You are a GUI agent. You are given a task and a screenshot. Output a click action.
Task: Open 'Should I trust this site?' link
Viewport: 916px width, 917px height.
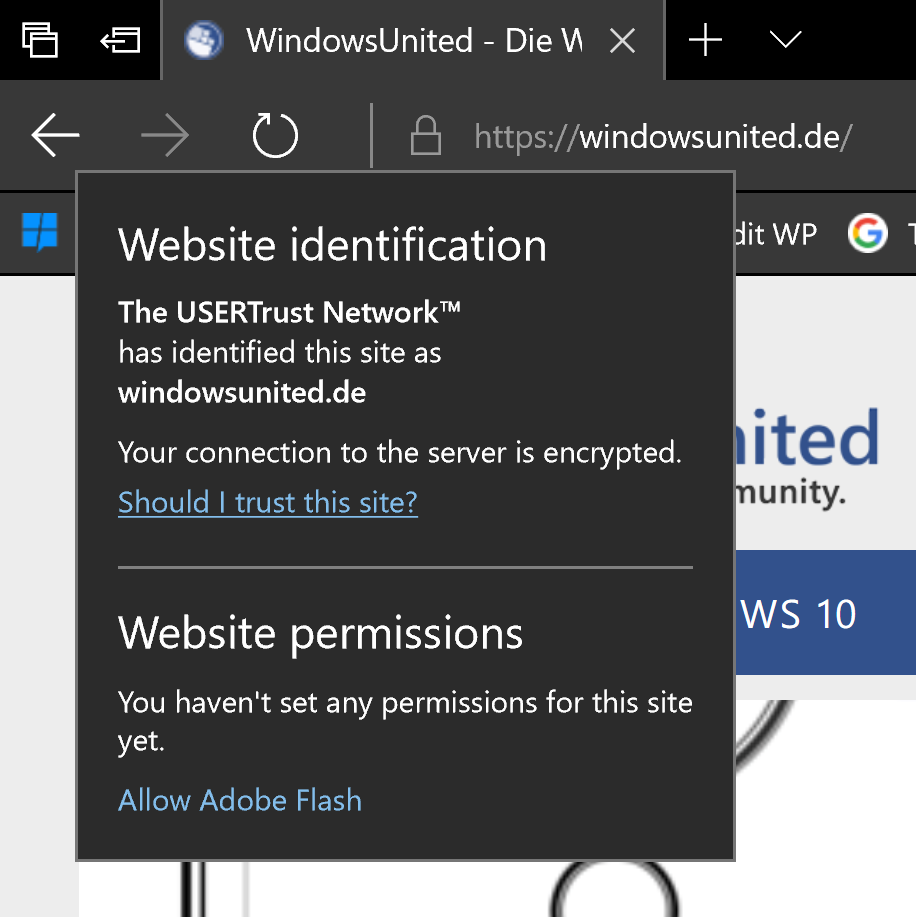coord(268,502)
